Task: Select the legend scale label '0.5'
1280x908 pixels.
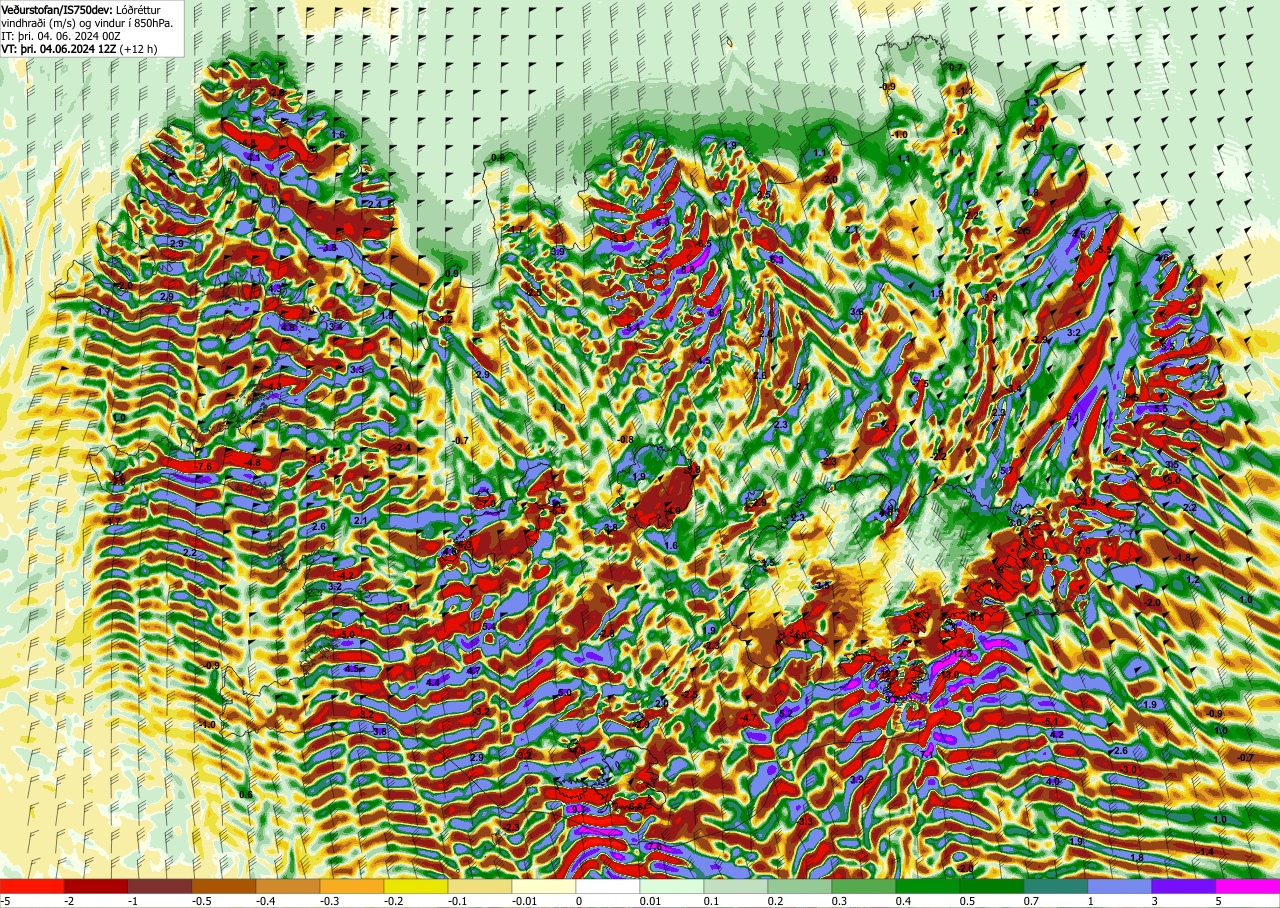Action: pyautogui.click(x=968, y=901)
